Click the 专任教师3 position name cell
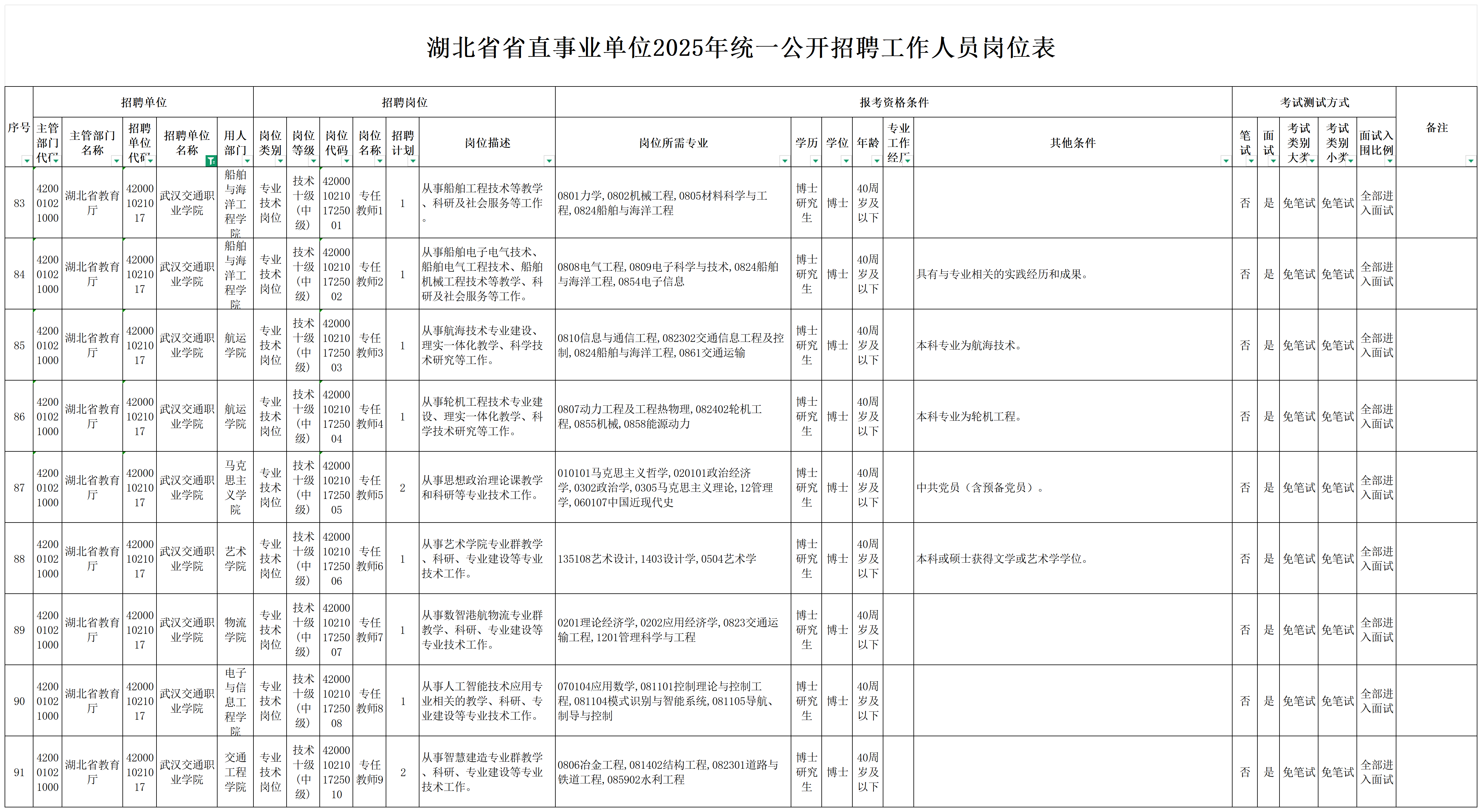Viewport: 1482px width, 812px height. coord(369,345)
